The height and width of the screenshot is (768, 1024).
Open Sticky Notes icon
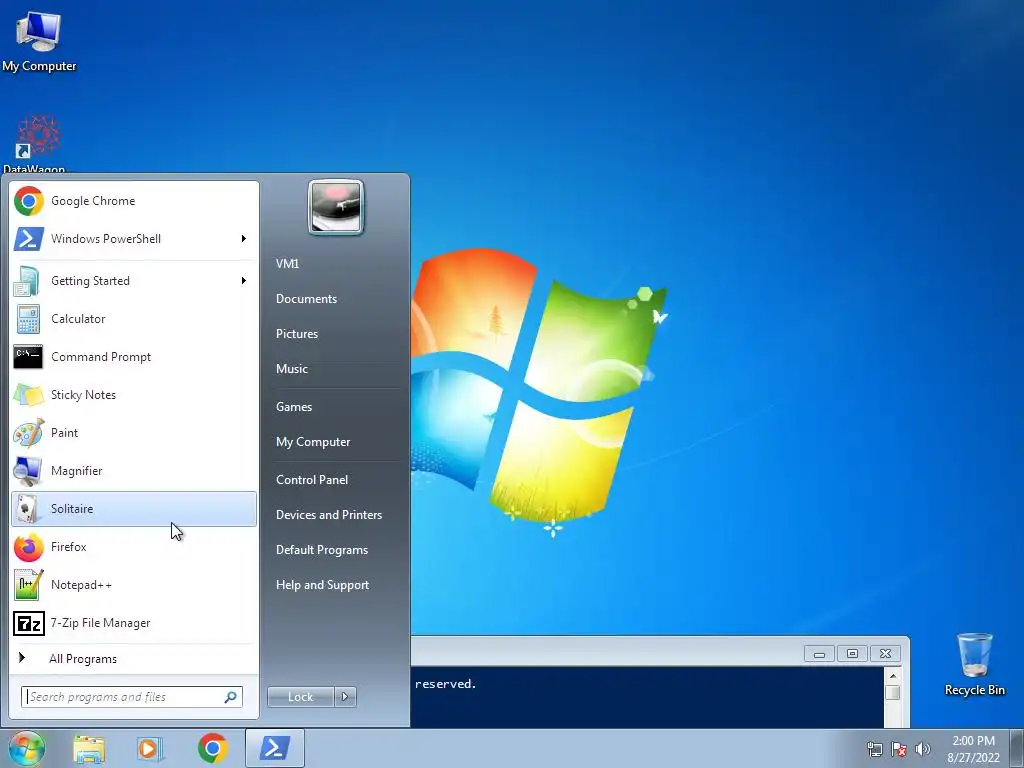(x=28, y=395)
